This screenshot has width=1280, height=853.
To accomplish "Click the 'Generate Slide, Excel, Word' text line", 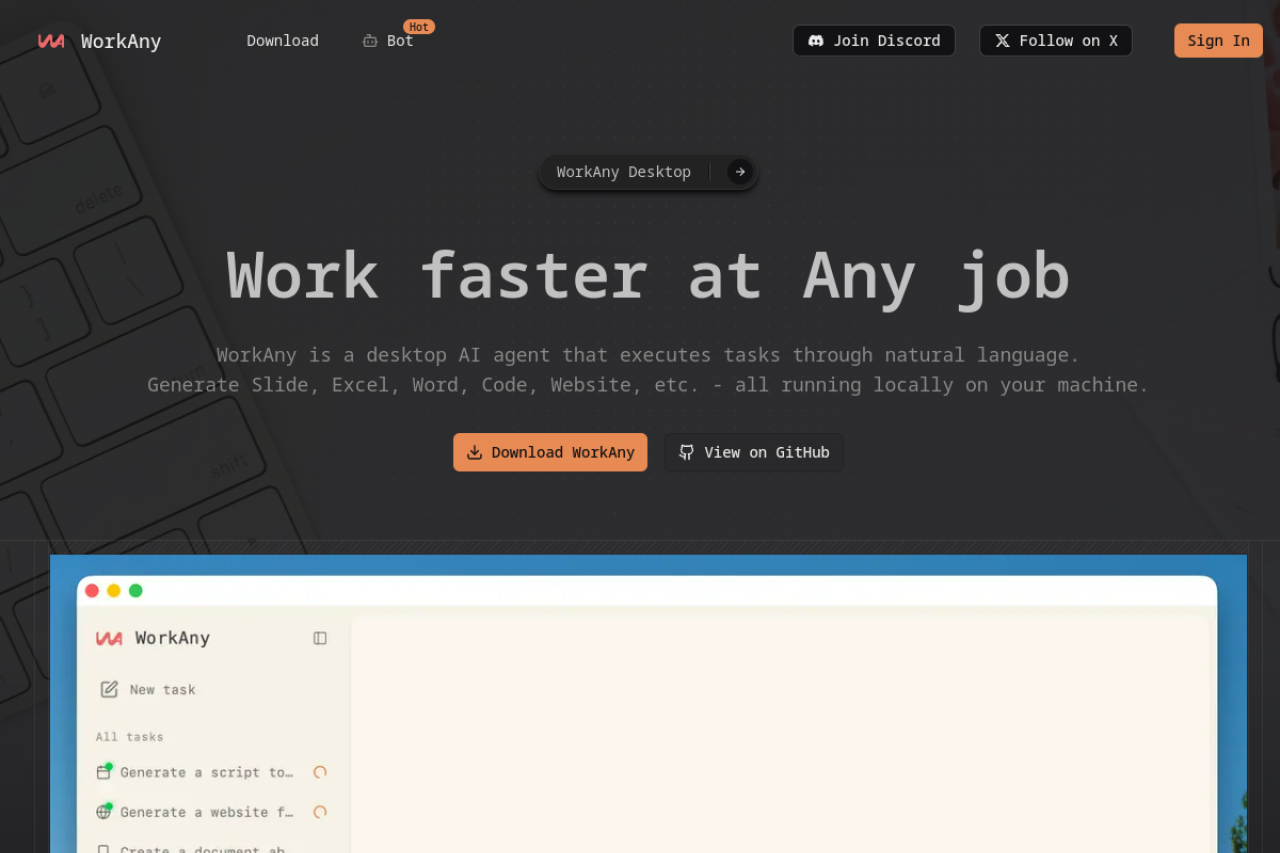I will coord(648,385).
